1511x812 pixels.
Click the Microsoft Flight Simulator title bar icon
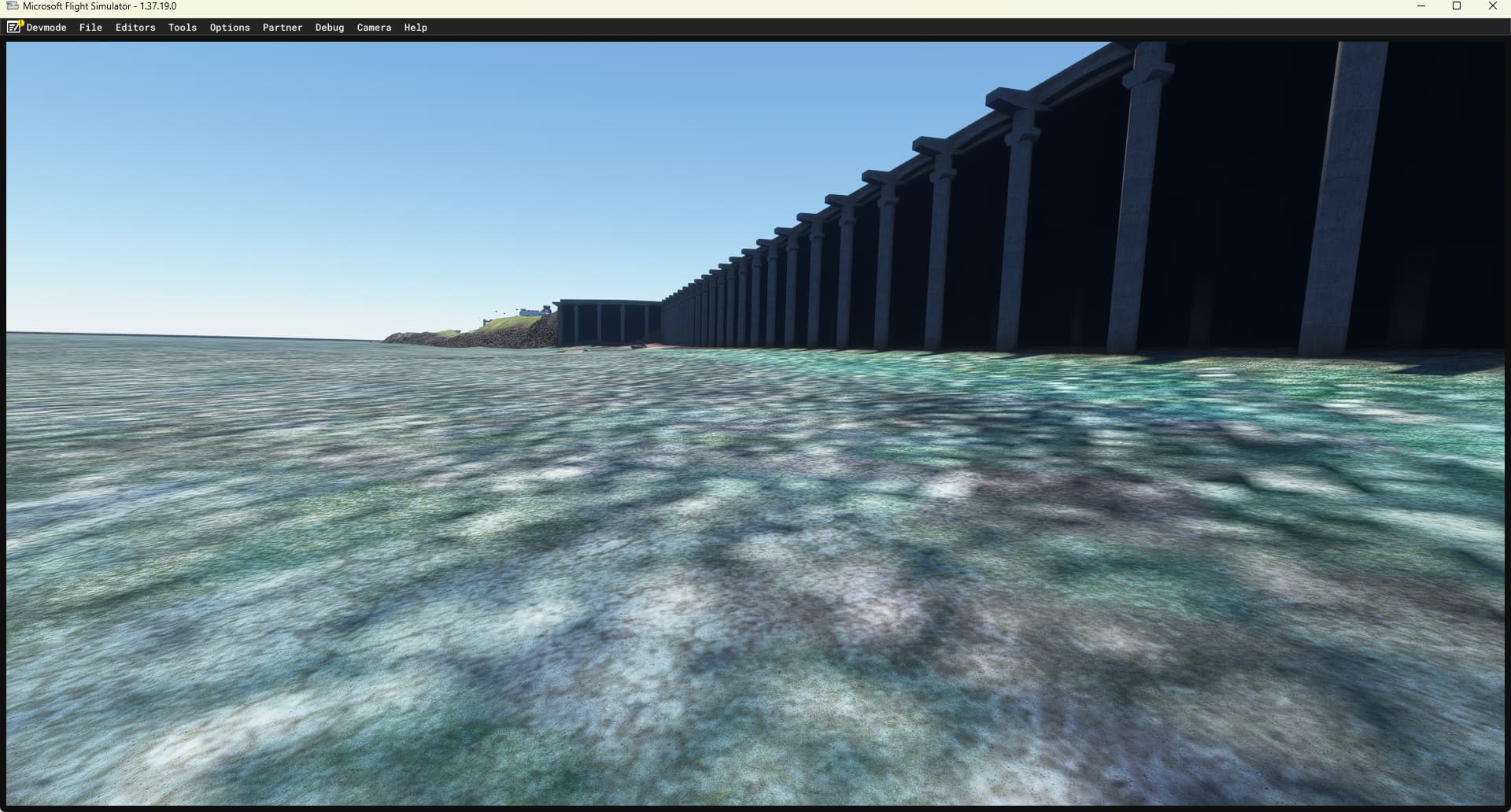coord(13,6)
